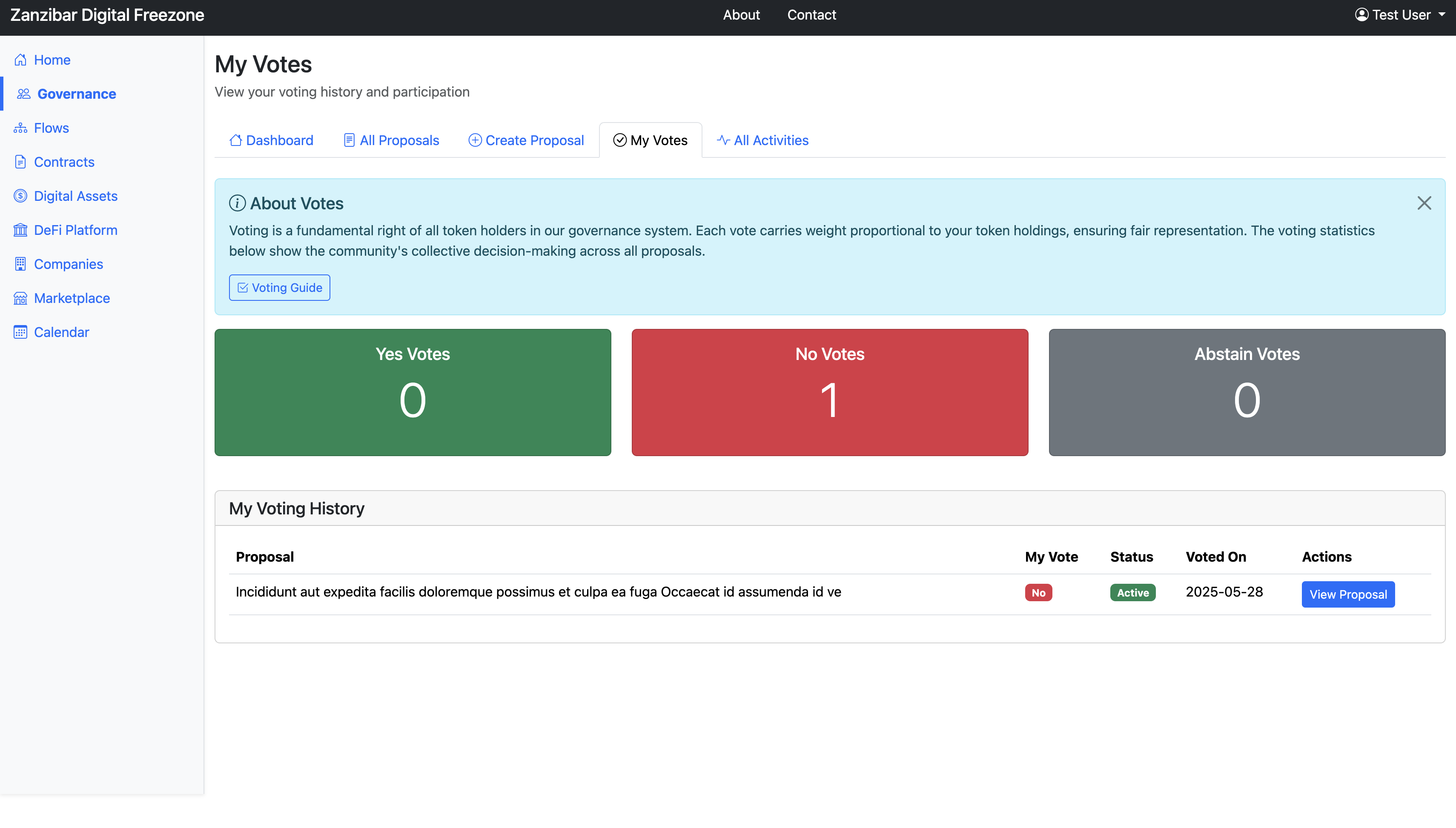Click the Voted On column header
Viewport: 1456px width, 828px height.
[x=1216, y=557]
